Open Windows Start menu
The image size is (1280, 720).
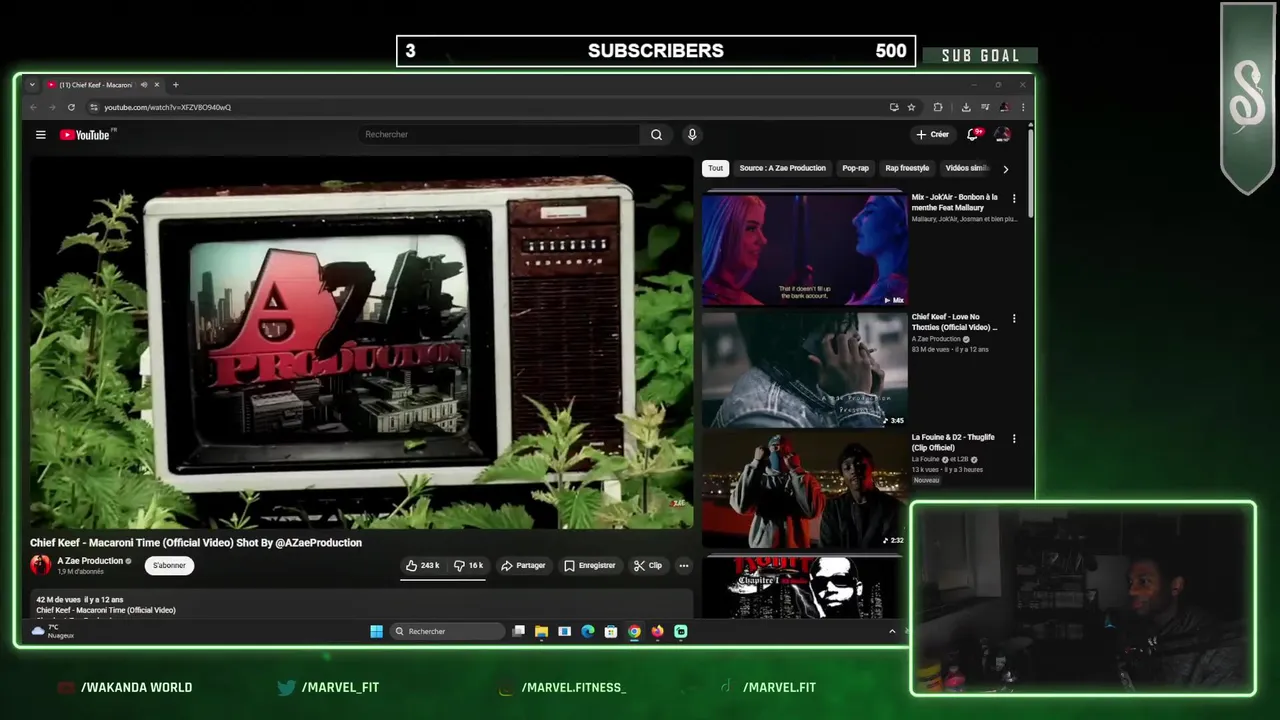376,631
